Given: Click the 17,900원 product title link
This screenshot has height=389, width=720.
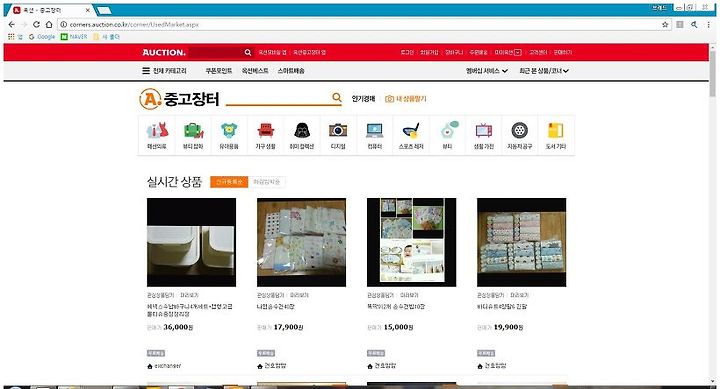Looking at the screenshot, I should point(276,306).
